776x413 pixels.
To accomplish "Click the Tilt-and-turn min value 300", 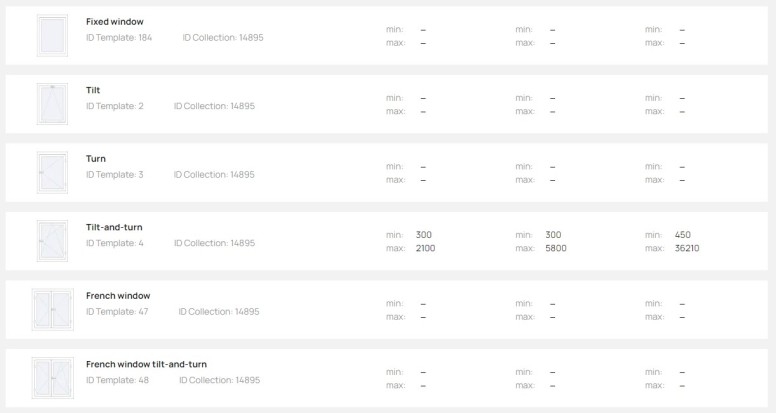I will 424,235.
